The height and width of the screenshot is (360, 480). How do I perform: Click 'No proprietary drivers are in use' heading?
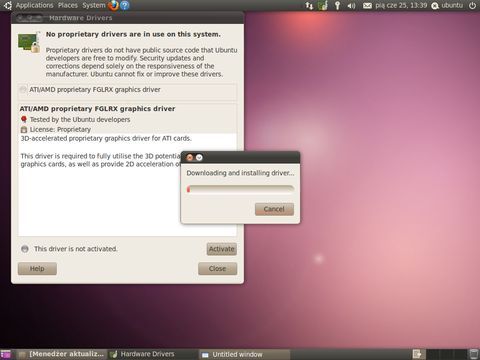(x=133, y=34)
